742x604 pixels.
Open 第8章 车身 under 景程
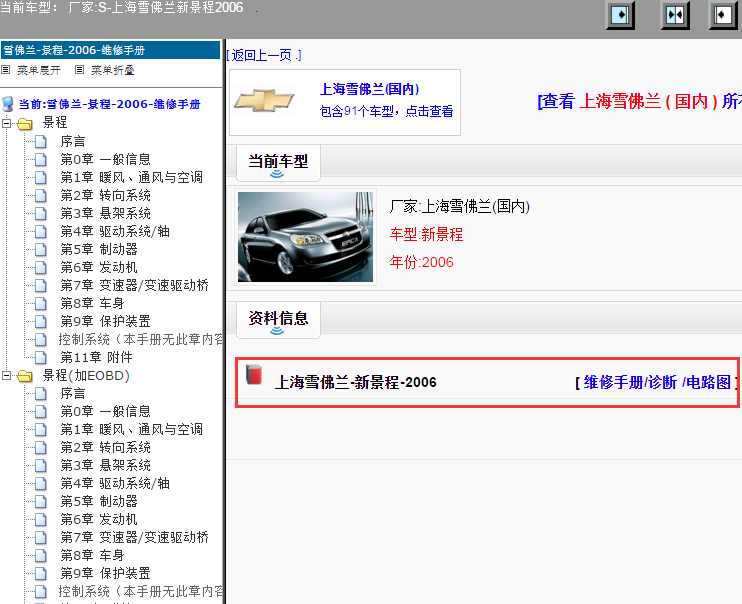click(x=92, y=303)
